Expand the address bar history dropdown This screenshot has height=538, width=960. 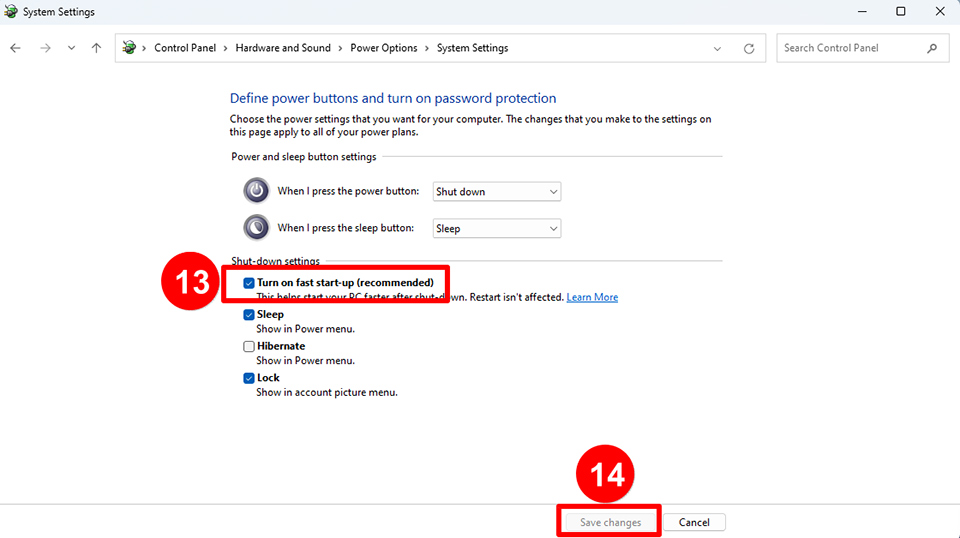[717, 48]
